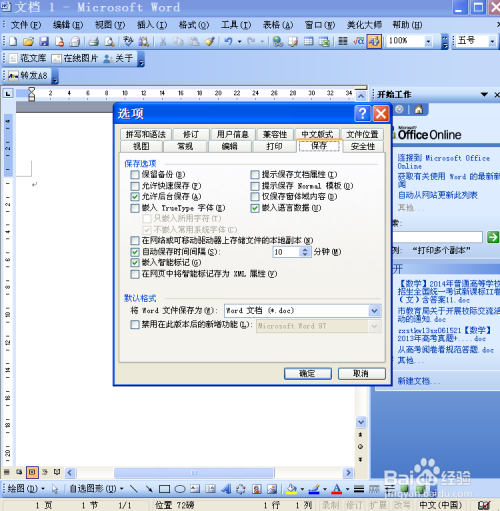Switch to the 安全性 tab
This screenshot has height=511, width=500.
coord(363,146)
